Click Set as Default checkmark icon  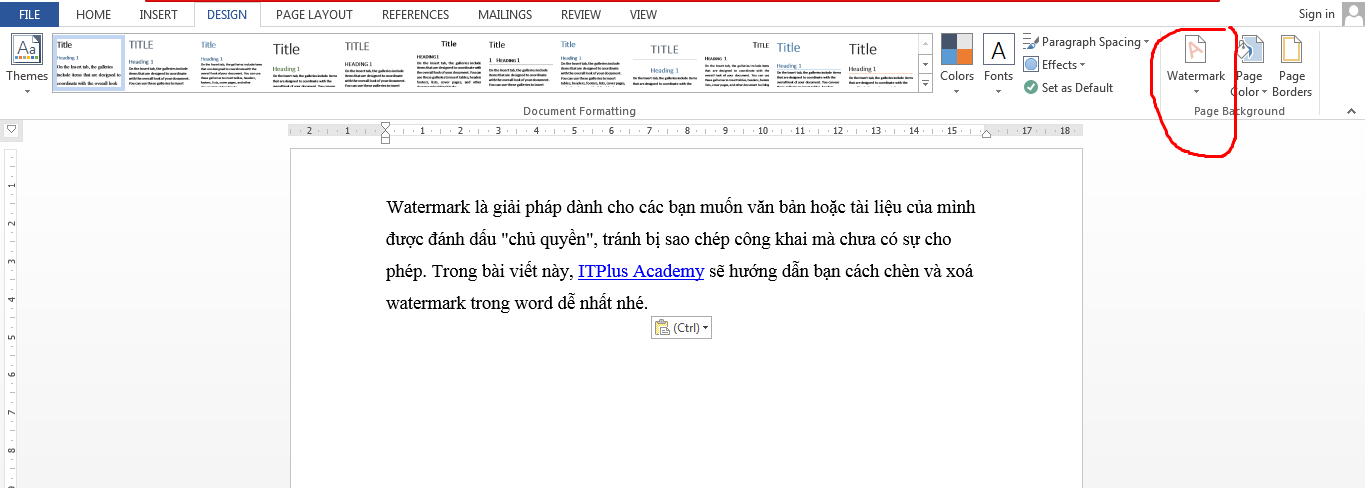tap(1031, 88)
